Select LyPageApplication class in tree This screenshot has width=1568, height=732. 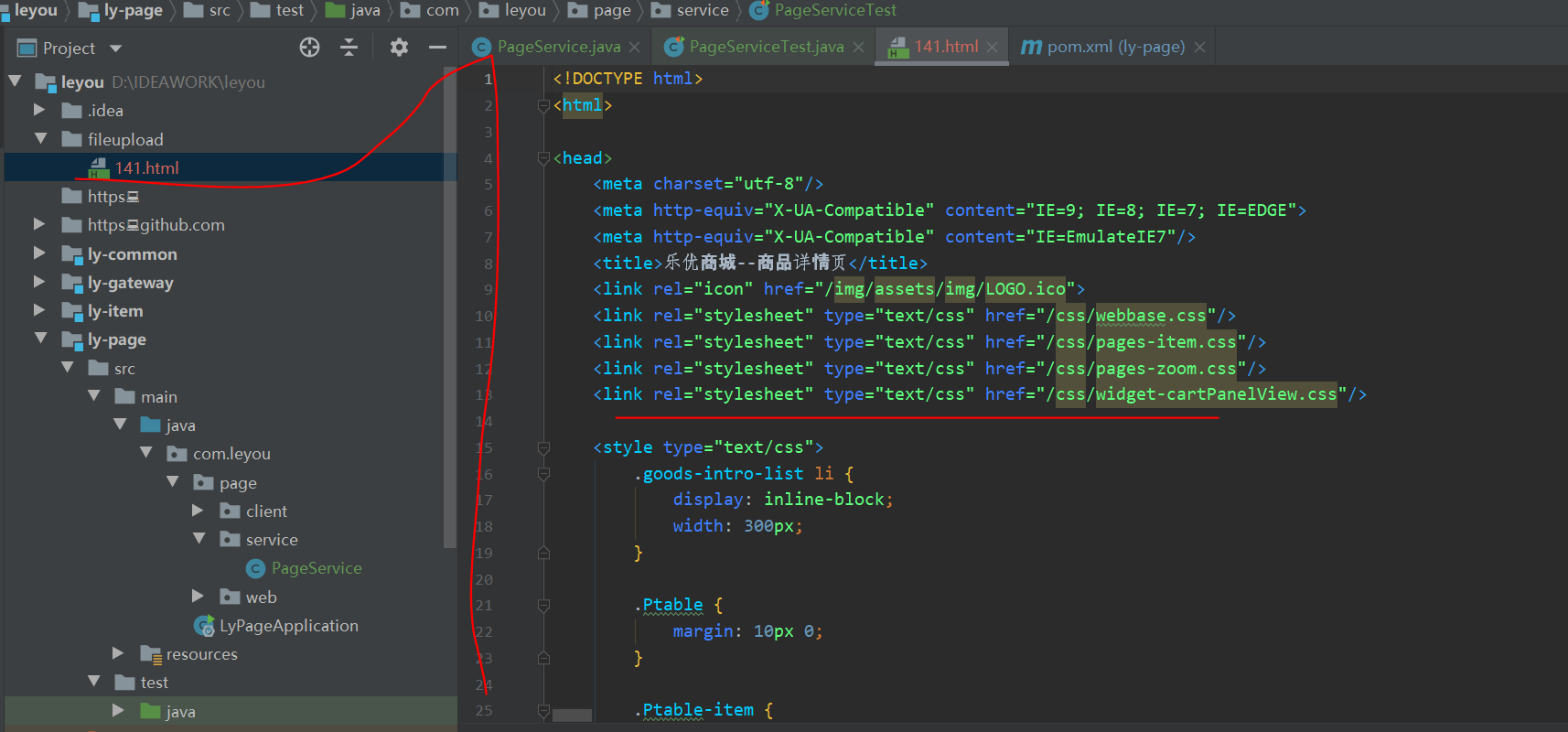288,626
